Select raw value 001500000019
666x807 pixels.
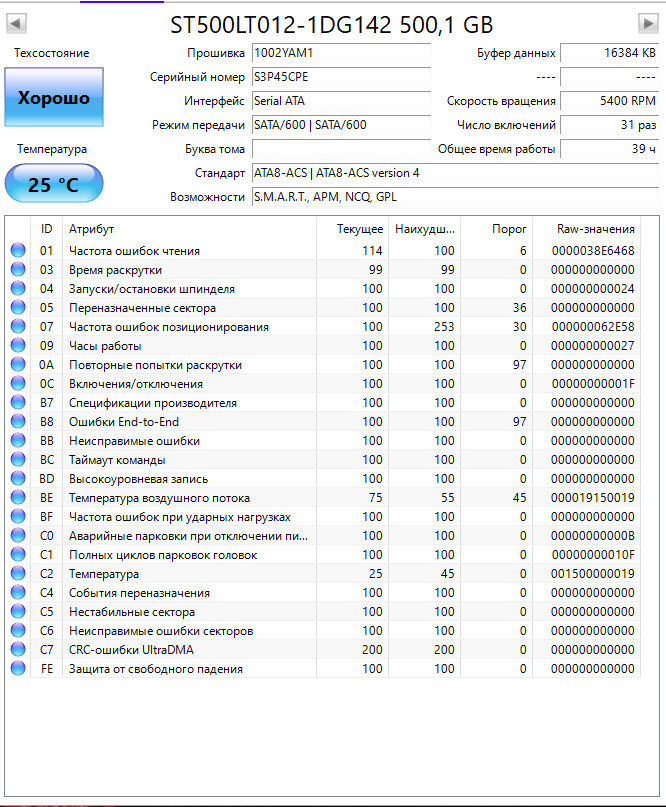pos(592,574)
